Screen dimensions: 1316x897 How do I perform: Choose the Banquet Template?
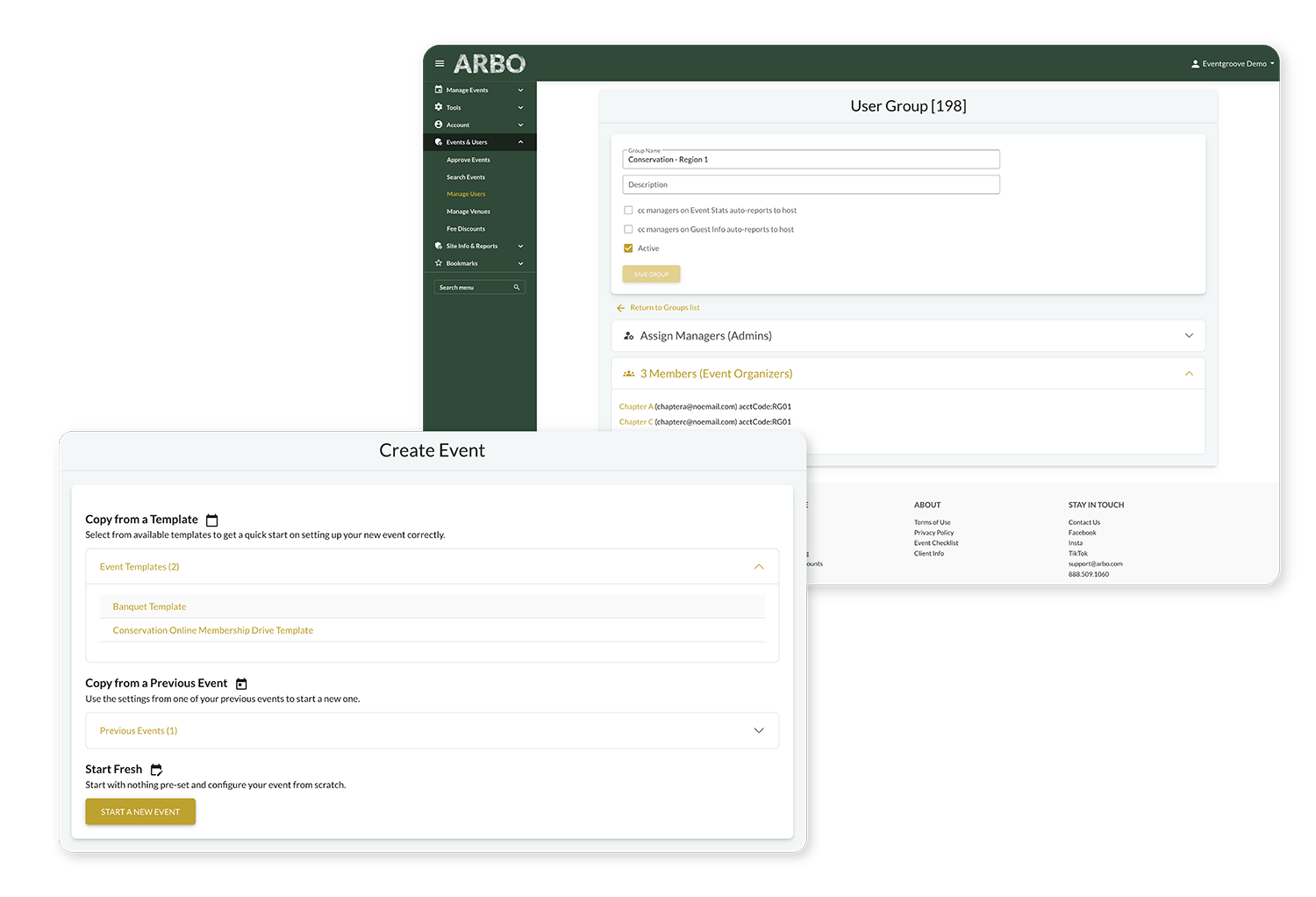coord(150,606)
